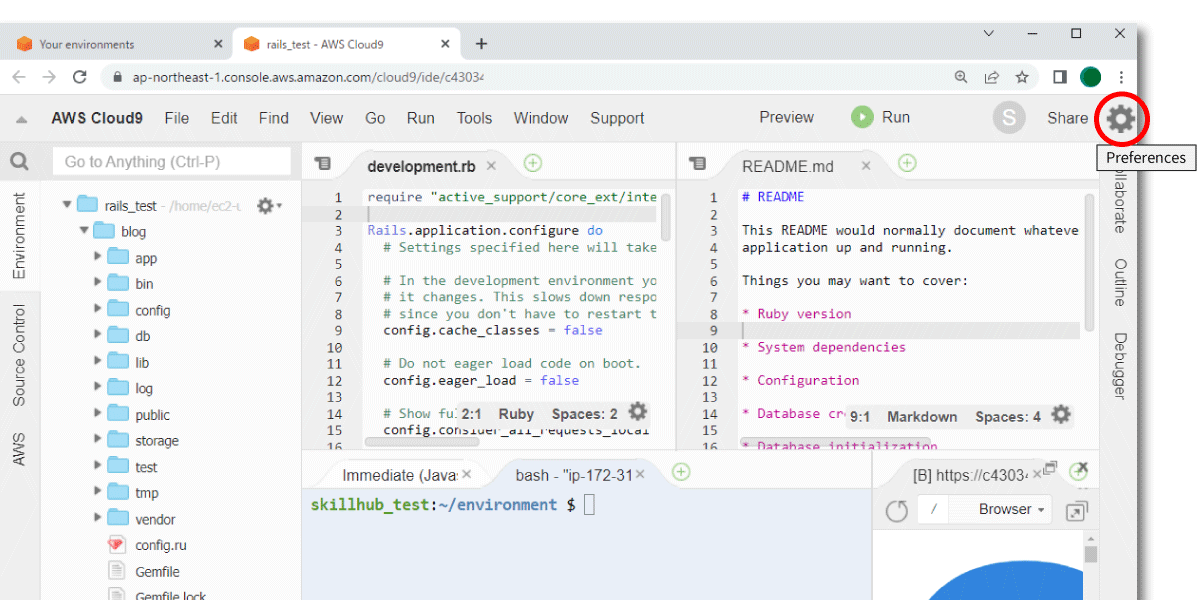This screenshot has height=600, width=1200.
Task: Open the View menu
Action: [326, 118]
